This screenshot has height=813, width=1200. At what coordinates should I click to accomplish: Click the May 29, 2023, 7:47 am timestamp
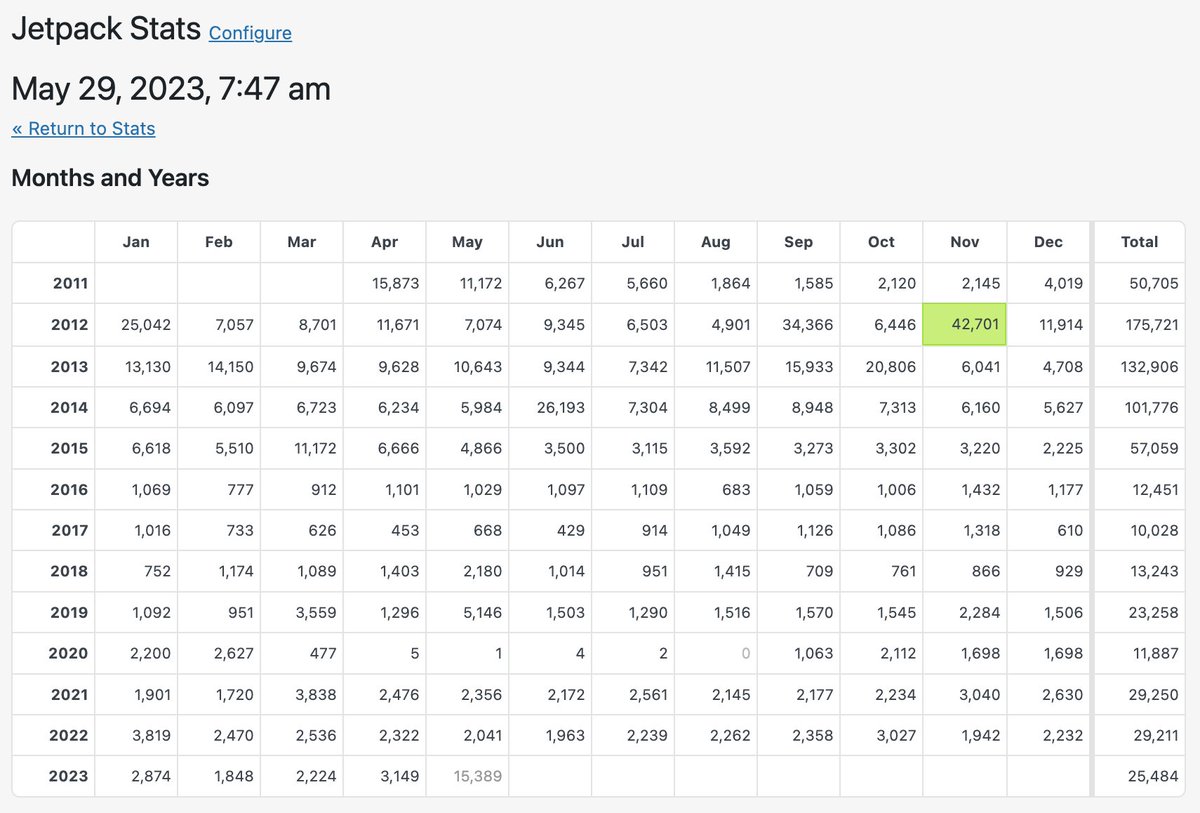(x=171, y=89)
